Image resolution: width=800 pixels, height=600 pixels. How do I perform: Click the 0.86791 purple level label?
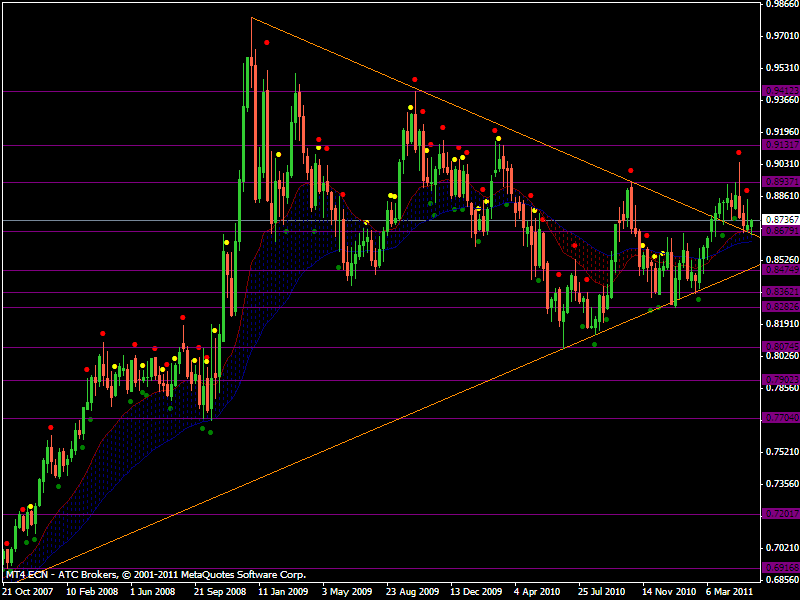click(x=782, y=231)
